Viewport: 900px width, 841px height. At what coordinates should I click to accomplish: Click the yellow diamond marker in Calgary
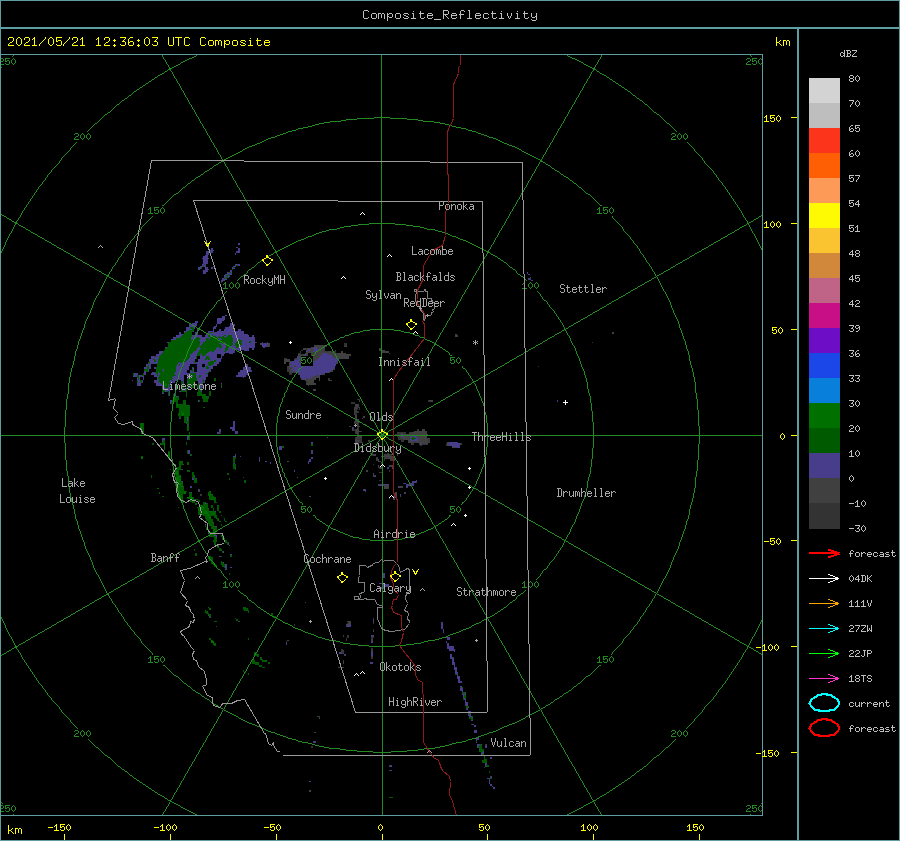[395, 576]
